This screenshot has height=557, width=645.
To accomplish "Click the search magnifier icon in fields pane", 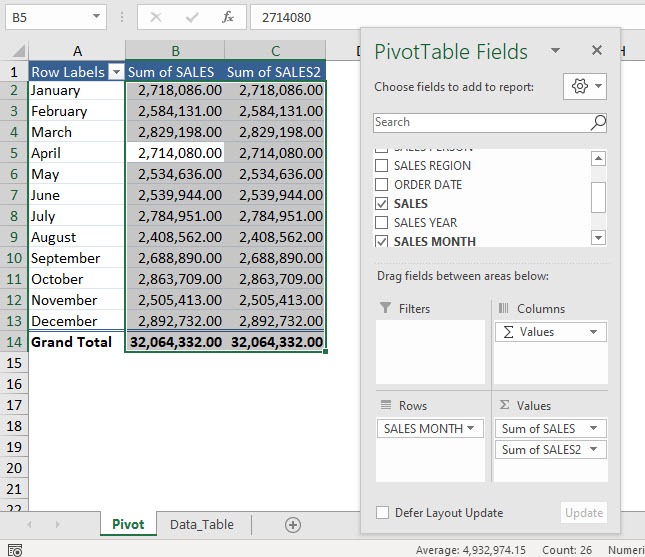I will tap(598, 123).
